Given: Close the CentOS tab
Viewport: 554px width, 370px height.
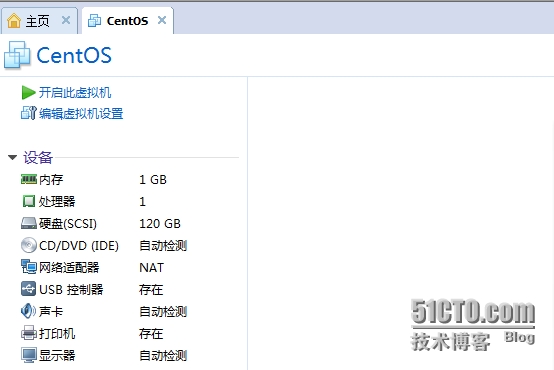Looking at the screenshot, I should (162, 20).
